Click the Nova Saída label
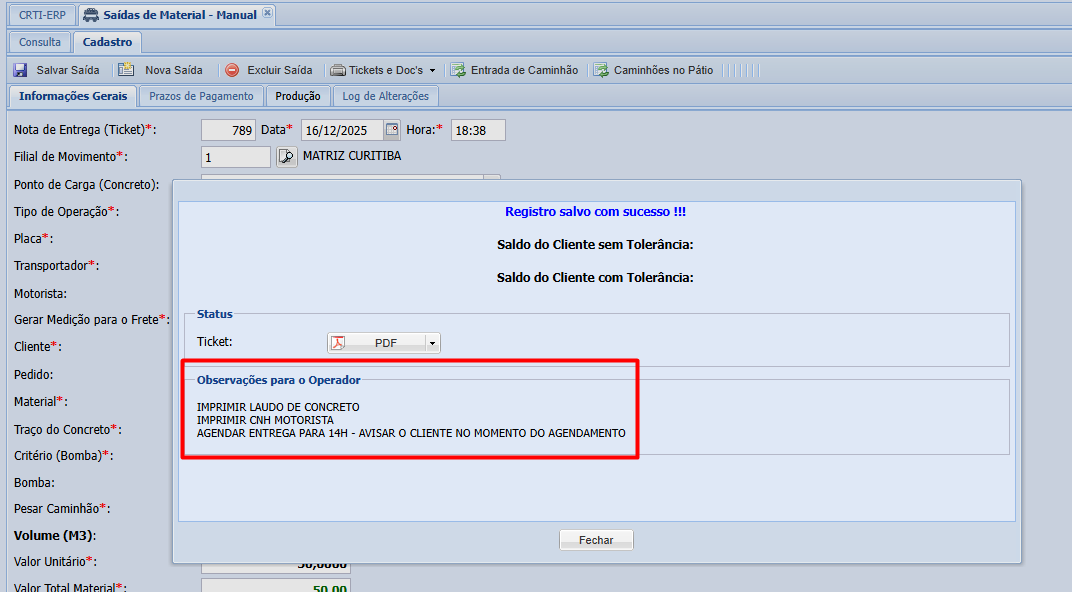The width and height of the screenshot is (1072, 592). click(x=174, y=70)
